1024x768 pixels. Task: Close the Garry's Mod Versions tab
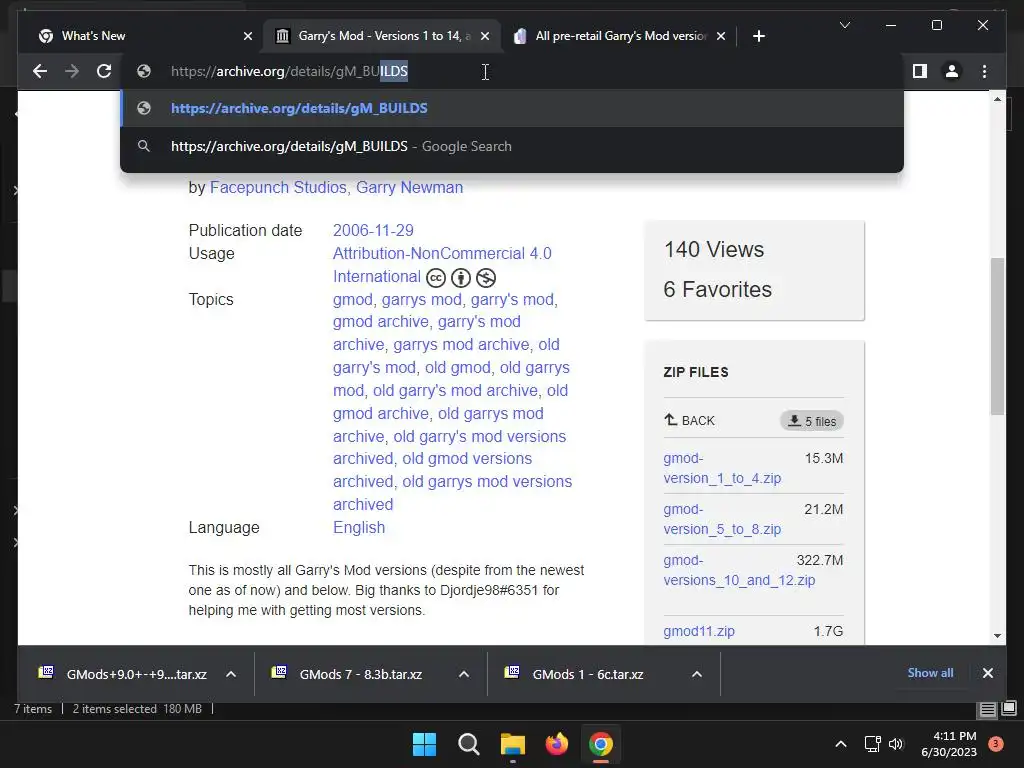485,36
